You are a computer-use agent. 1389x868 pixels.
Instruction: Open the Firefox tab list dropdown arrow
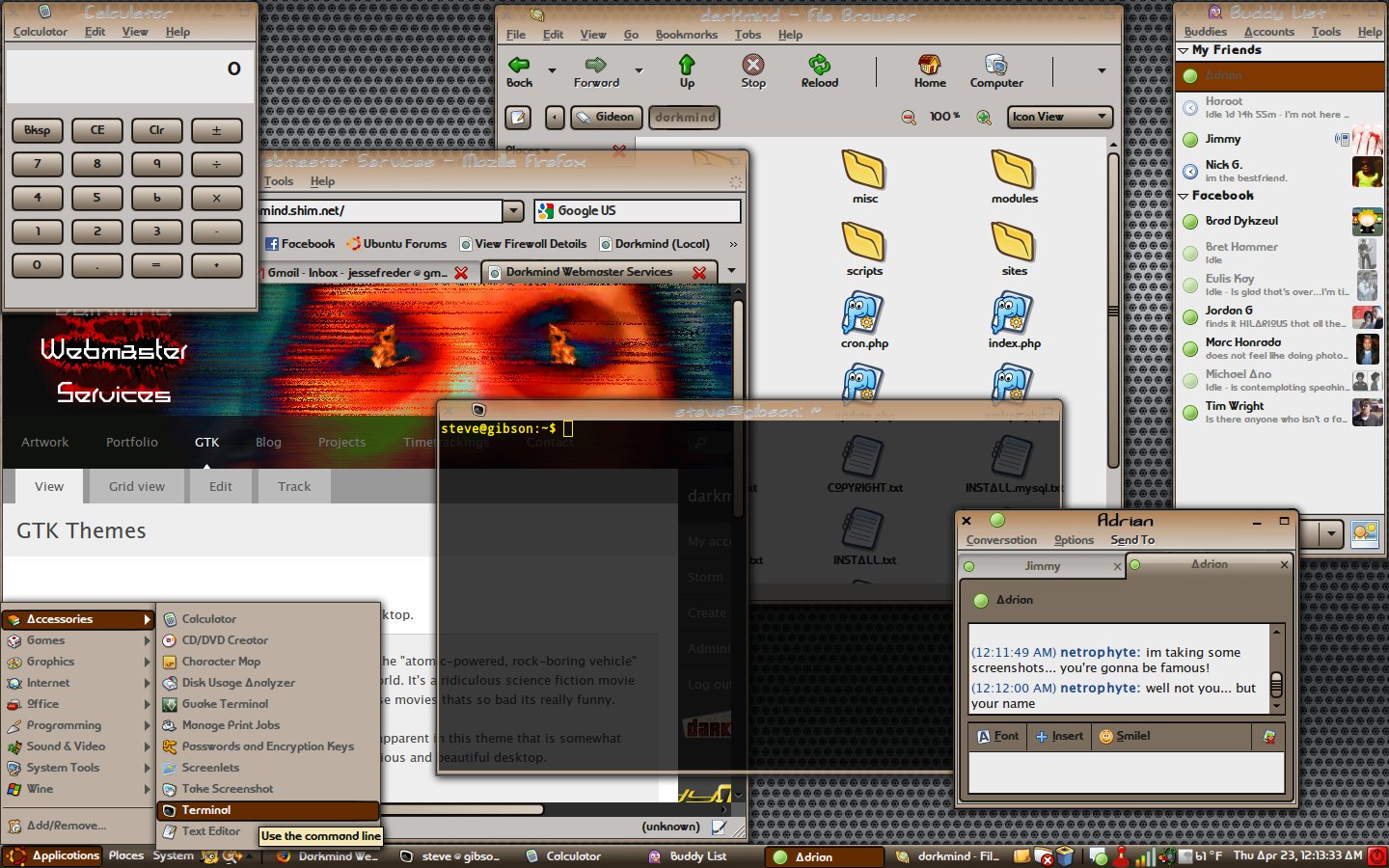(731, 271)
